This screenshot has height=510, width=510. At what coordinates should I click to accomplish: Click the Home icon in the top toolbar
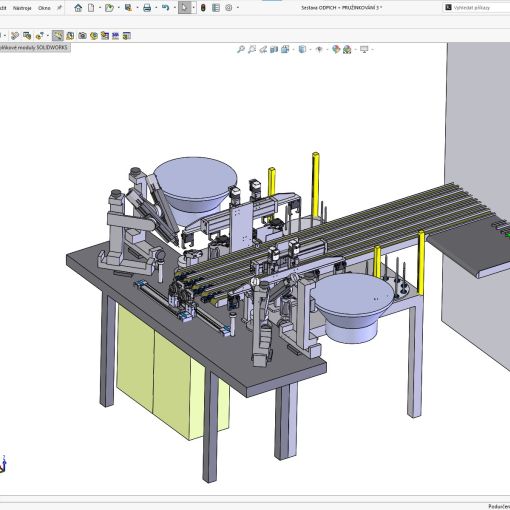click(78, 8)
